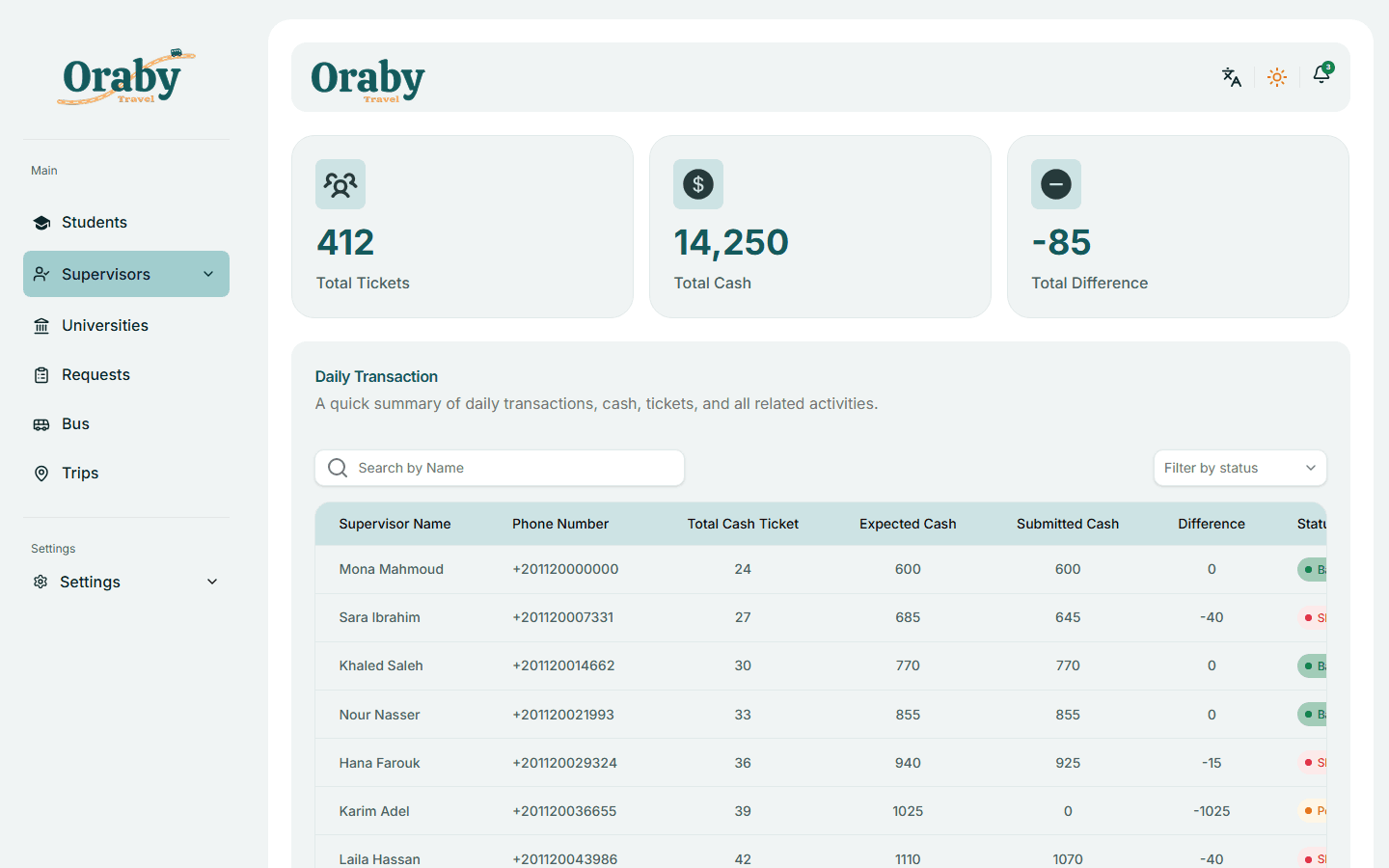Toggle the sun light-mode theme icon

1277,77
